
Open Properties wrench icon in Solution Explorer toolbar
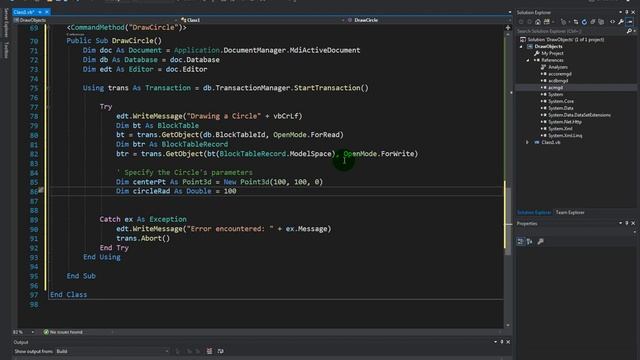coord(621,22)
